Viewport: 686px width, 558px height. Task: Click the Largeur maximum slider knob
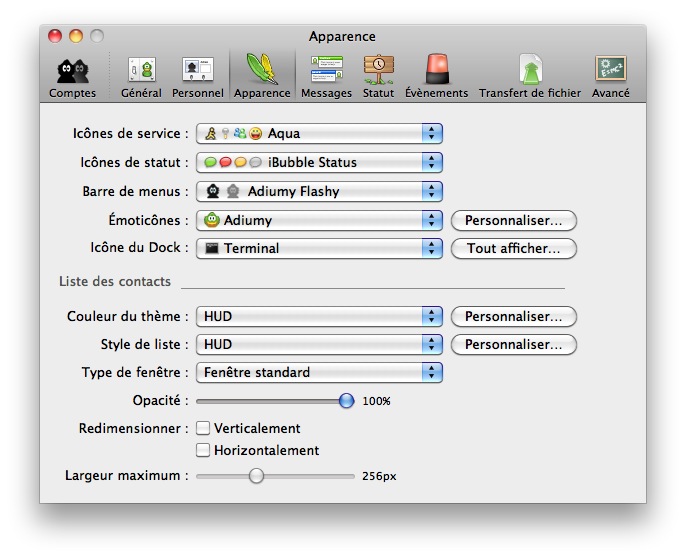click(256, 476)
